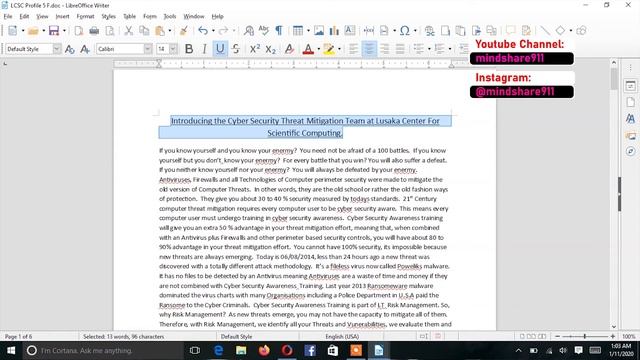Click the Insert Hyperlink icon
640x360 pixels.
click(429, 31)
